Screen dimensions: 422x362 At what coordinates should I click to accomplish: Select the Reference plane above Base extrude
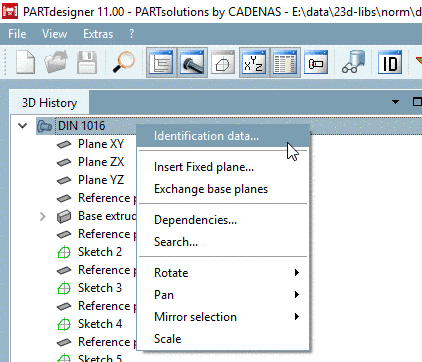(x=107, y=198)
